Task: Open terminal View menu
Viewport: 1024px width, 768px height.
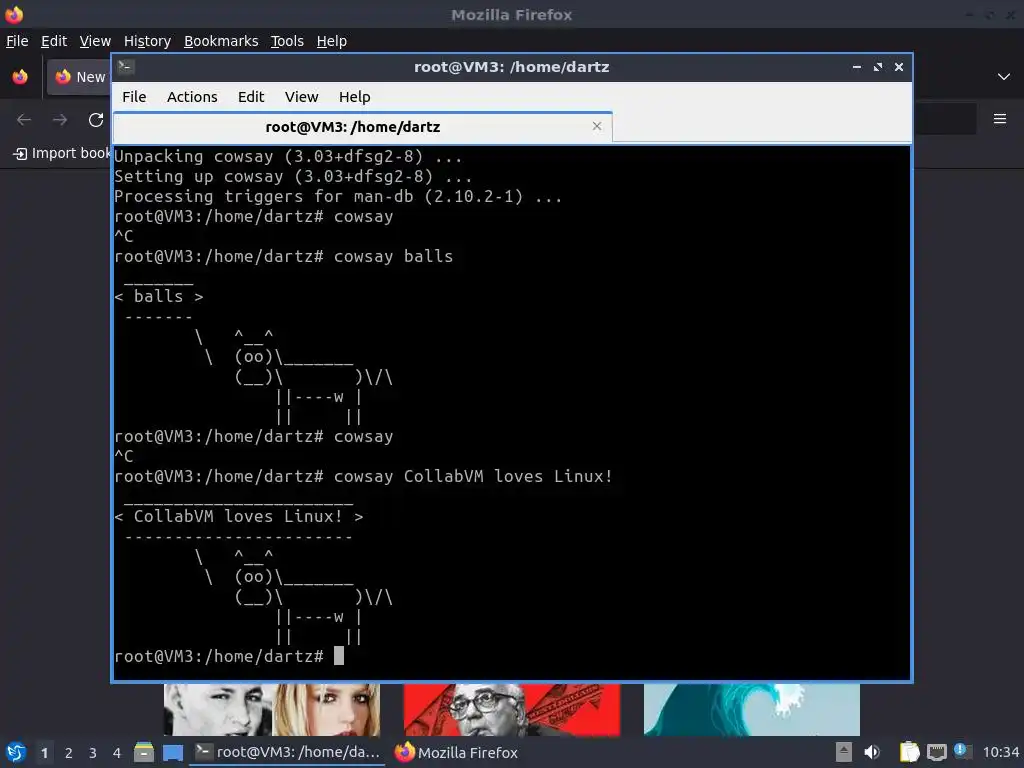Action: click(301, 97)
